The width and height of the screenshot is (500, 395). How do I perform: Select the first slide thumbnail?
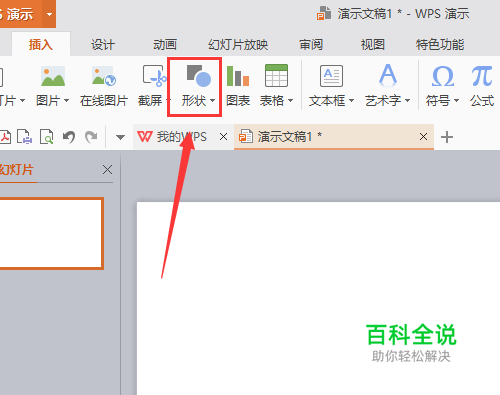pyautogui.click(x=51, y=233)
